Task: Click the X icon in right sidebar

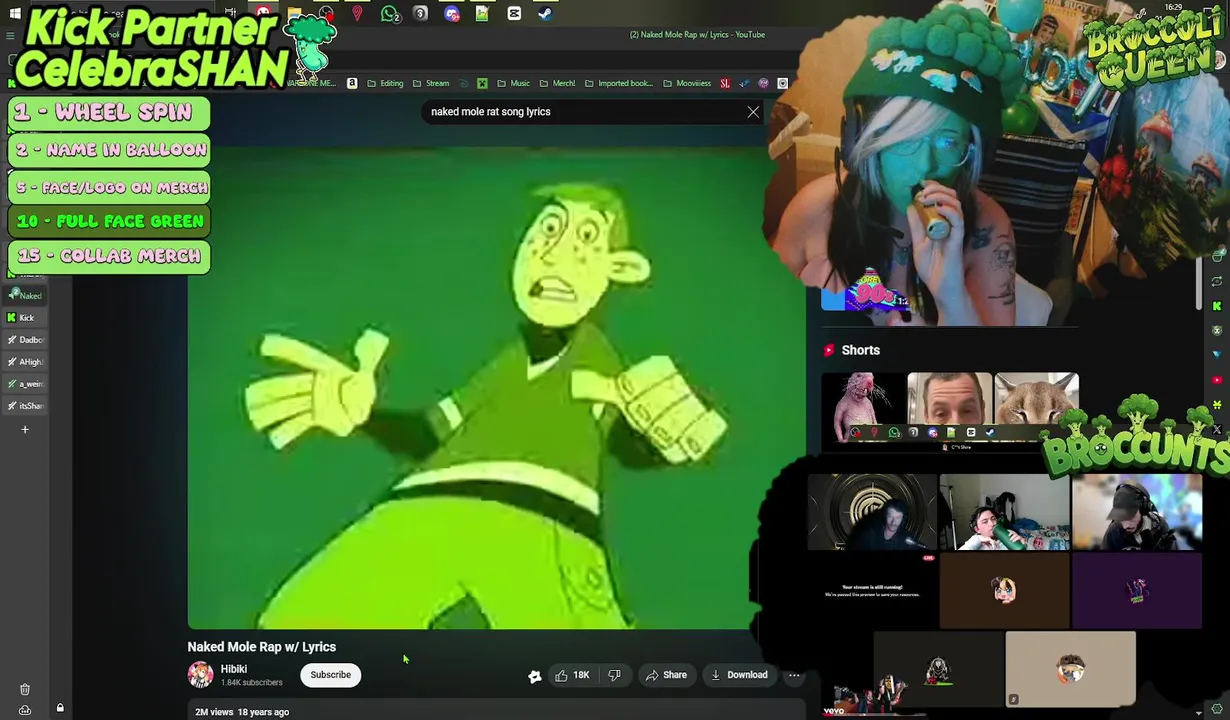Action: [1217, 429]
